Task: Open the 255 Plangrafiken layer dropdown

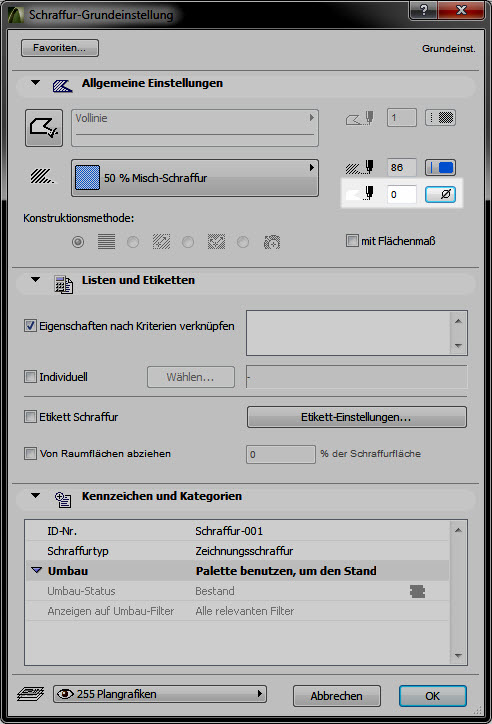Action: [x=160, y=694]
